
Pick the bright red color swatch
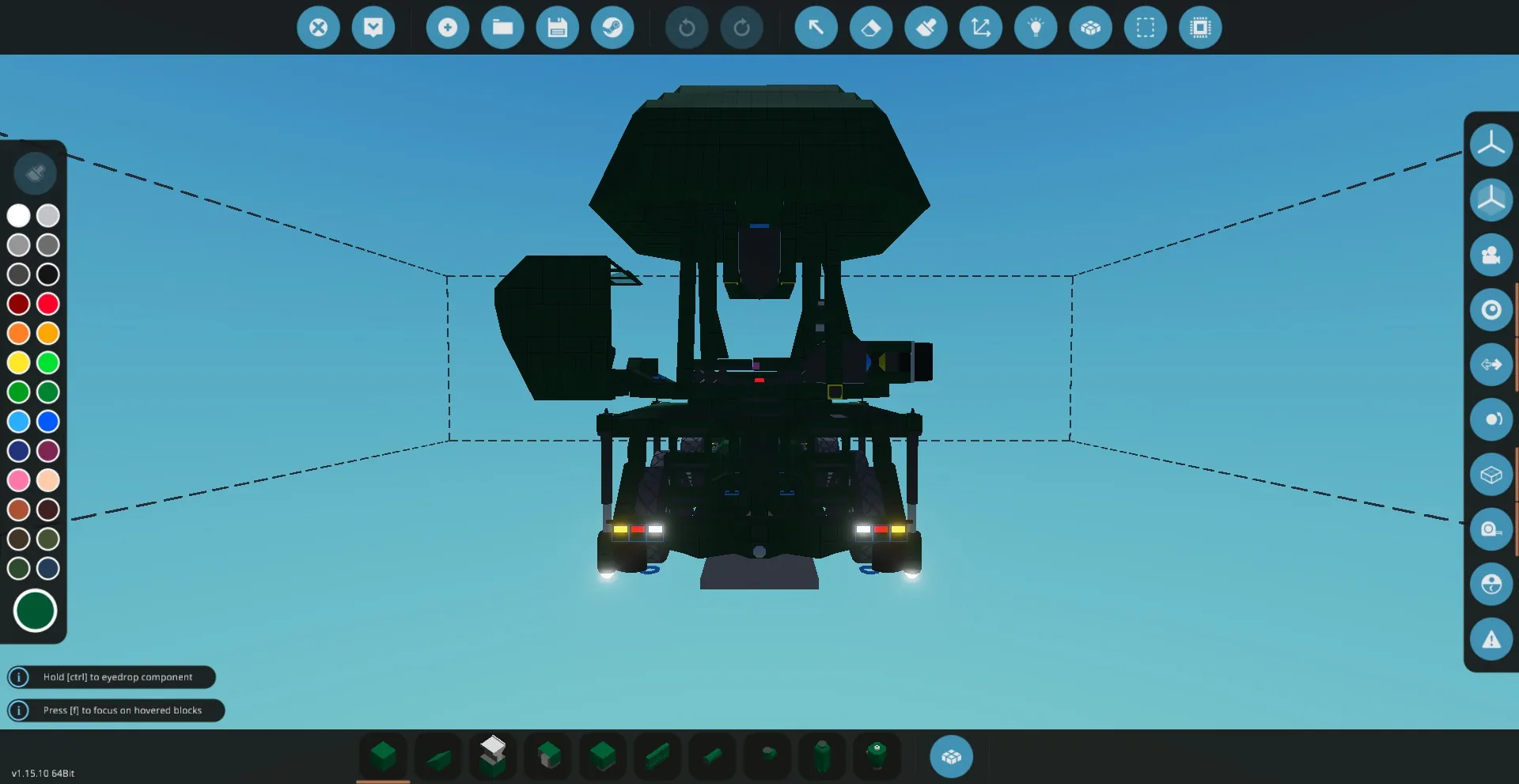point(48,304)
